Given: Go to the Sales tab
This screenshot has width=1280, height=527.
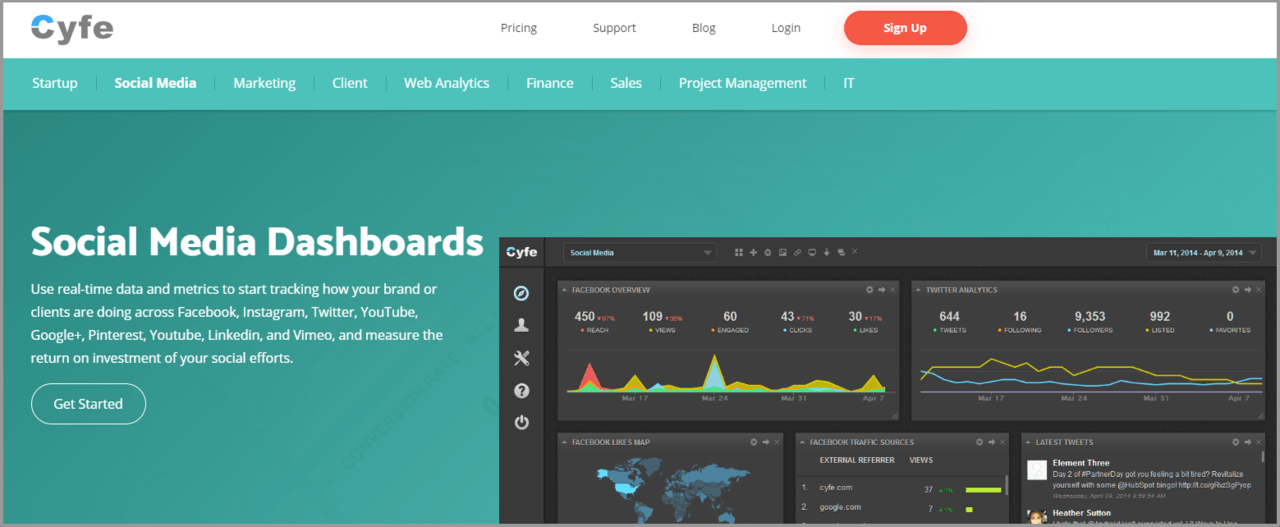Looking at the screenshot, I should tap(626, 83).
